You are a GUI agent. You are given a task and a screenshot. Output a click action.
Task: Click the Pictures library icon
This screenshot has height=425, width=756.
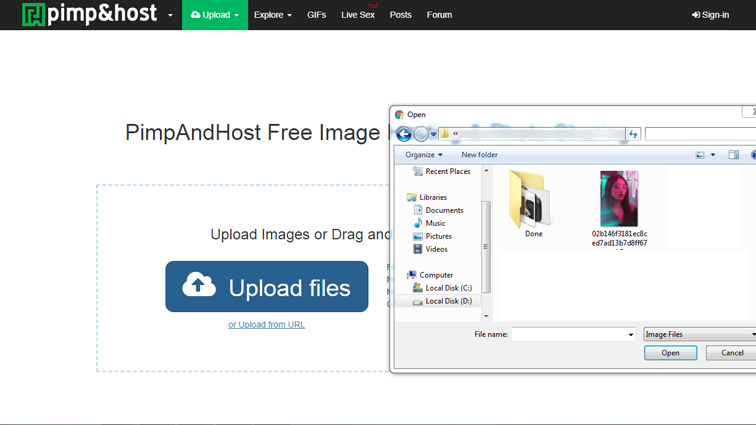(x=418, y=236)
